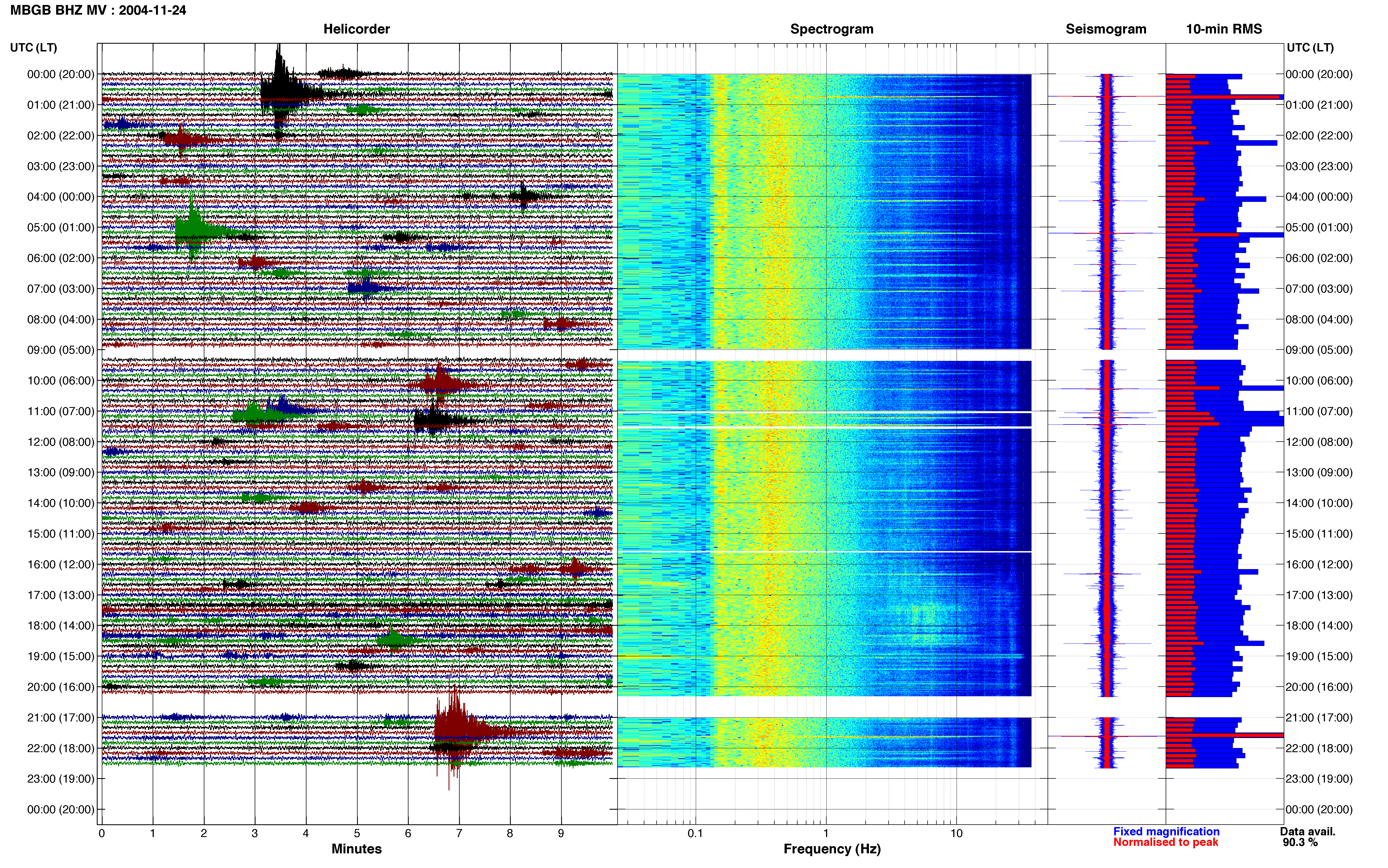
Task: Click the "9" tick on the Minutes axis
Action: [x=561, y=833]
